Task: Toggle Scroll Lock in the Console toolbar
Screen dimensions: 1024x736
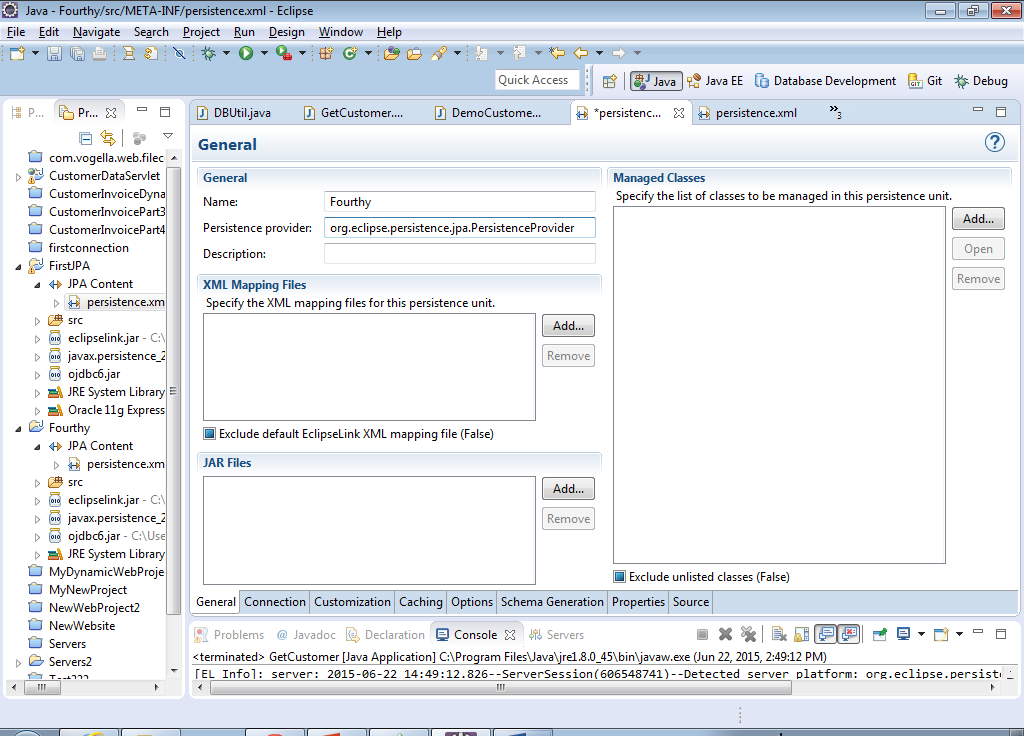Action: pyautogui.click(x=801, y=634)
